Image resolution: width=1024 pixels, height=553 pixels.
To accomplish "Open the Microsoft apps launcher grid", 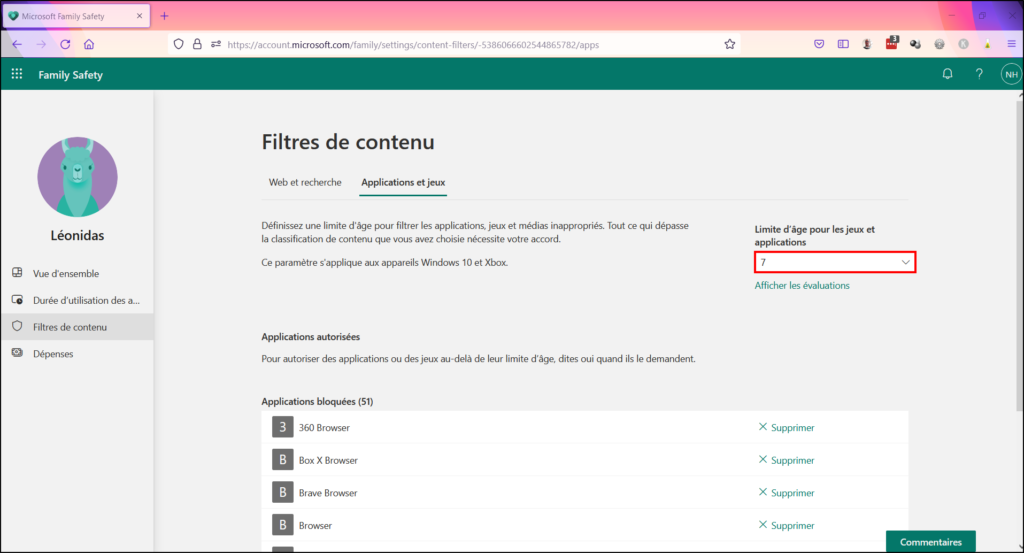I will (17, 74).
